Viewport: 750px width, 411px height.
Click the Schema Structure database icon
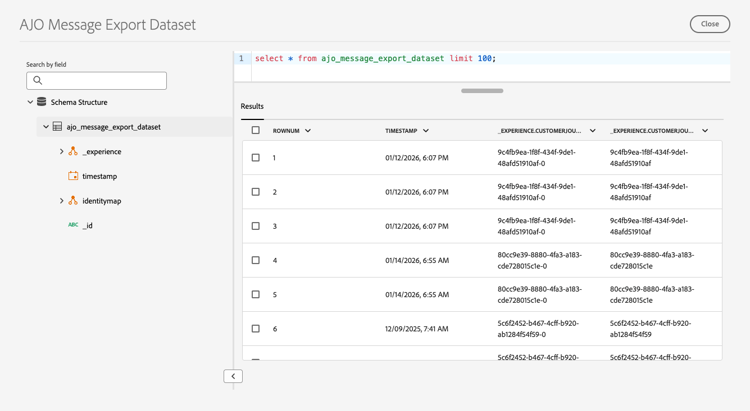[x=41, y=102]
